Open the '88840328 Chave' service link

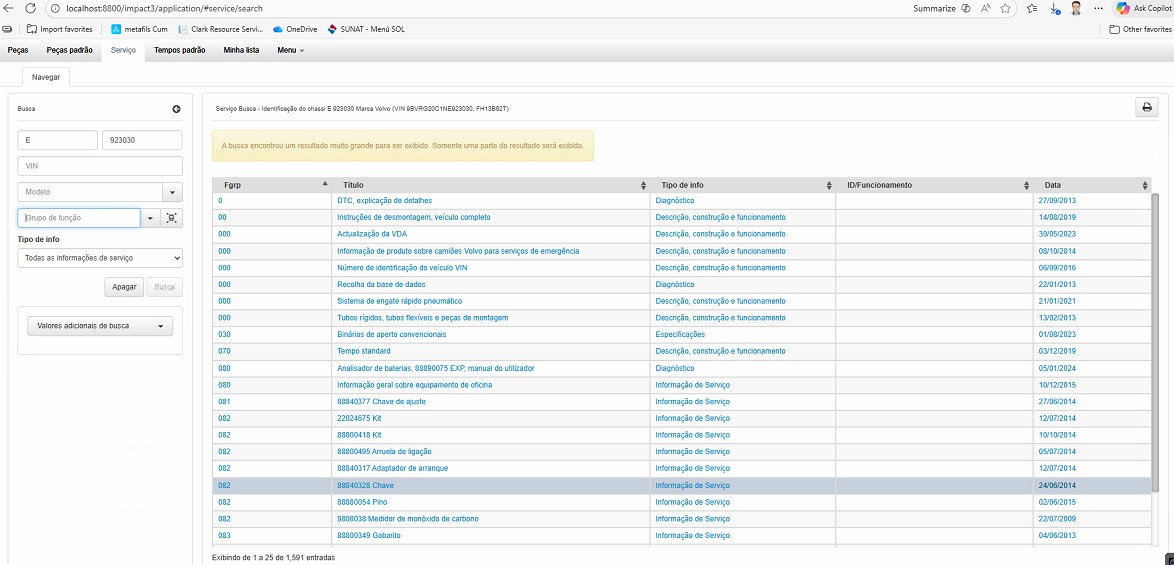coord(365,485)
